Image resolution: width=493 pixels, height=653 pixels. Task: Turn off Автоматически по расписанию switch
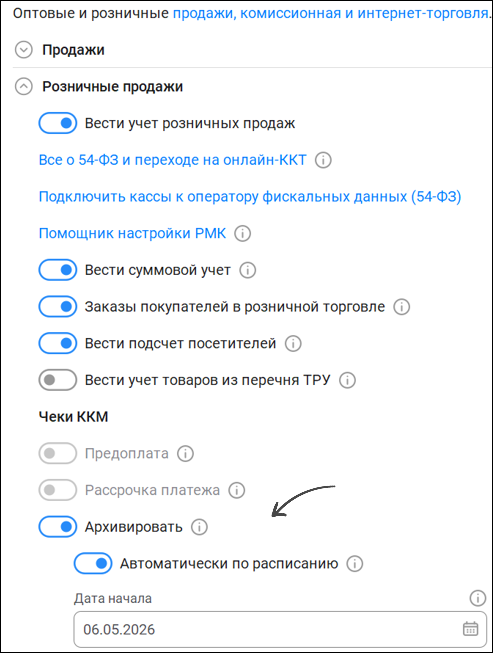tap(93, 563)
